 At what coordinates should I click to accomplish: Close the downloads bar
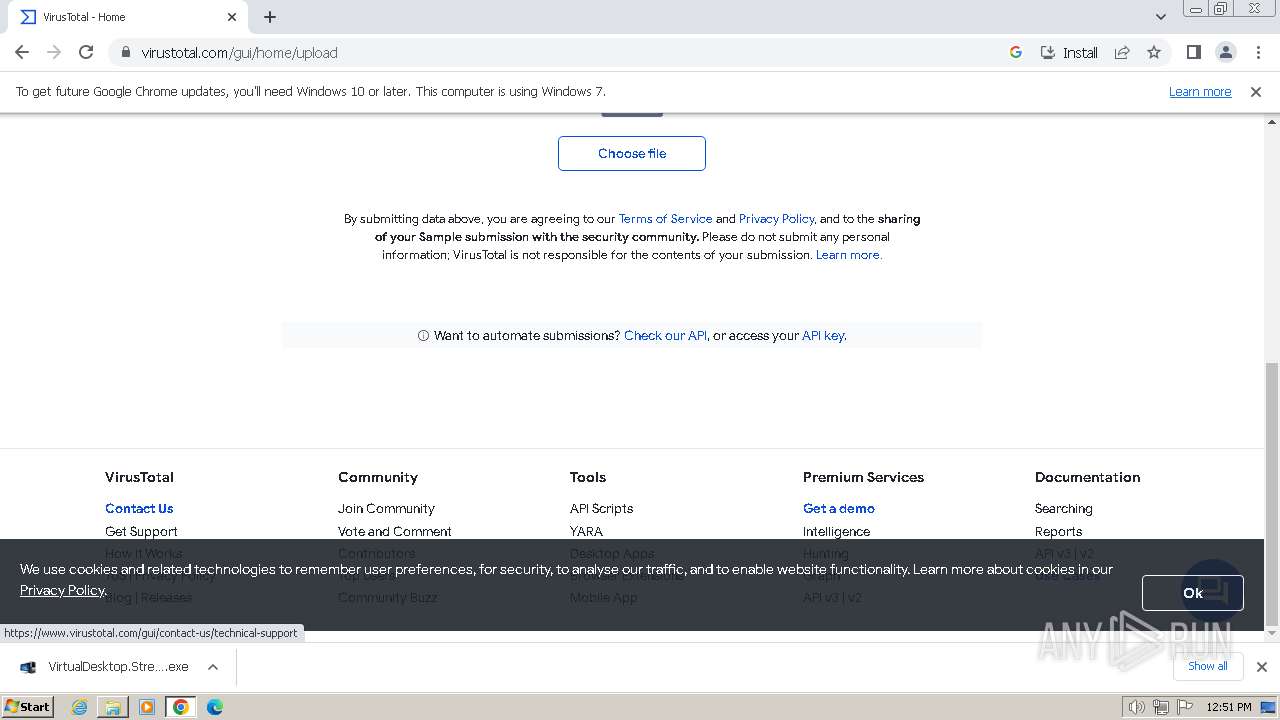click(1261, 667)
